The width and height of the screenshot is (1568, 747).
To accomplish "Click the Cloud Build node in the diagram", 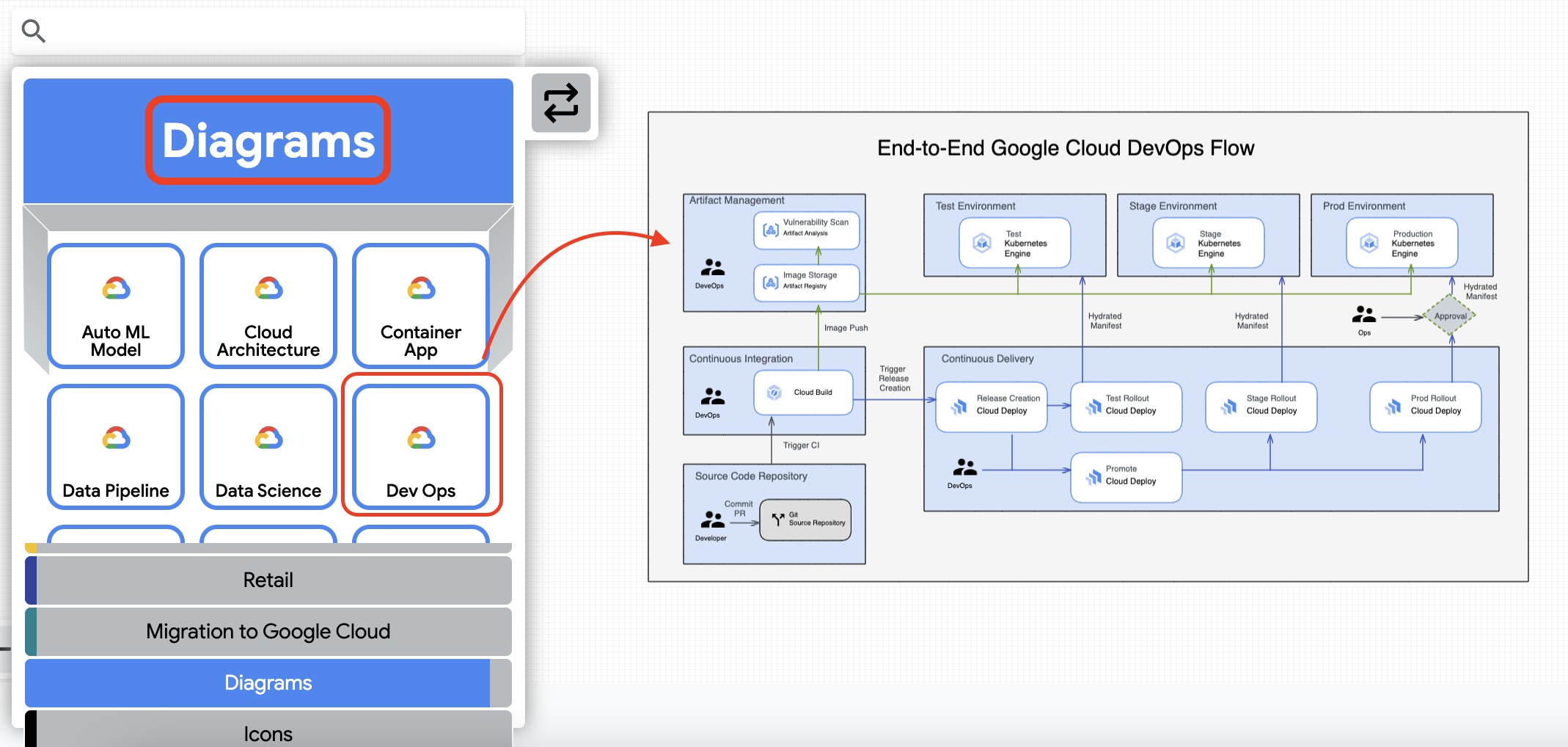I will click(x=803, y=392).
